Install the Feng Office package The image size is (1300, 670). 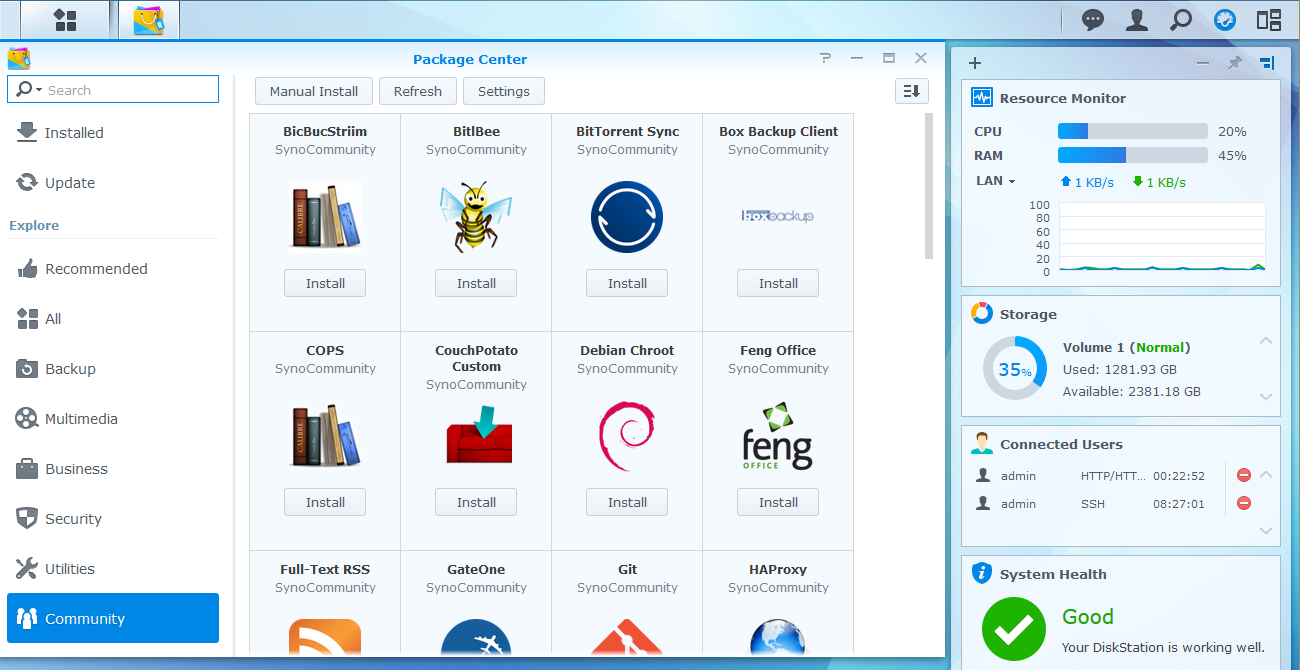[777, 502]
